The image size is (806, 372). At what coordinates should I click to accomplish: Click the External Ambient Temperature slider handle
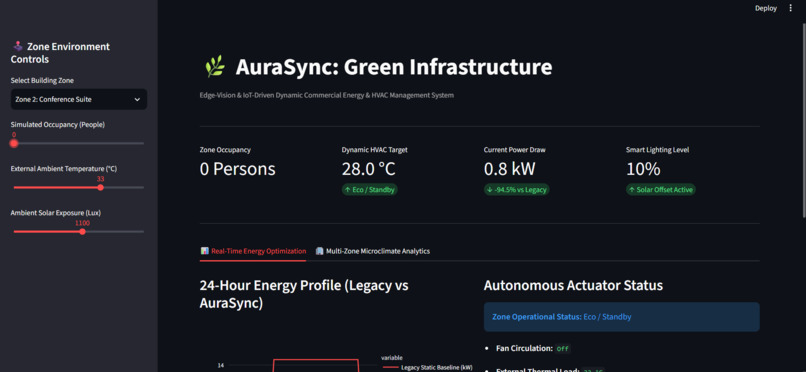click(100, 188)
